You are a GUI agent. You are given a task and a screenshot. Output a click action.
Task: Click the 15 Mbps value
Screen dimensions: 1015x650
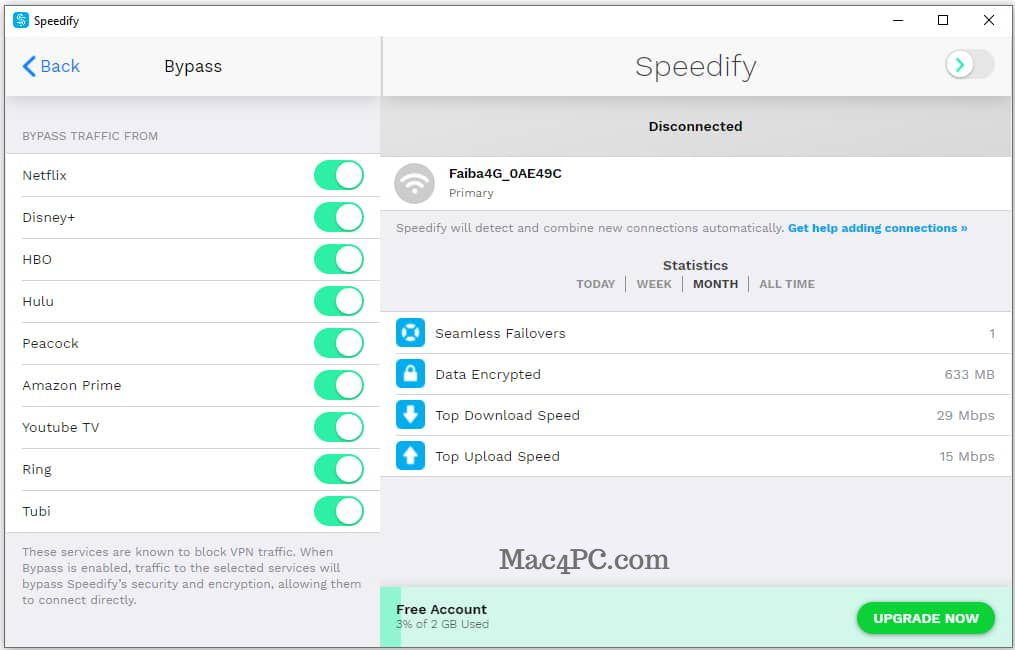point(967,456)
